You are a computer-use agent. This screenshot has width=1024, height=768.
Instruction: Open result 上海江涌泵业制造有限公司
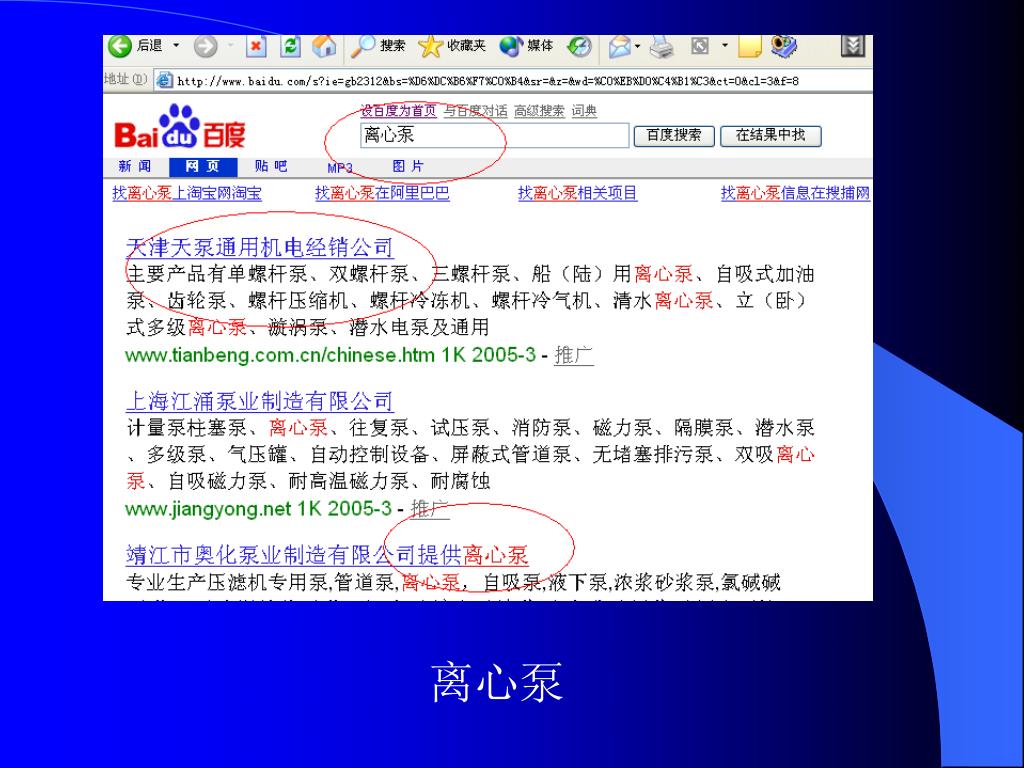(259, 401)
